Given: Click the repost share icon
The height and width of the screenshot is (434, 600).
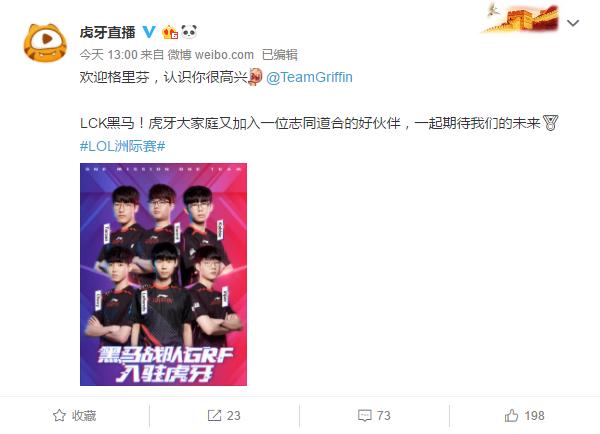Looking at the screenshot, I should click(x=214, y=416).
